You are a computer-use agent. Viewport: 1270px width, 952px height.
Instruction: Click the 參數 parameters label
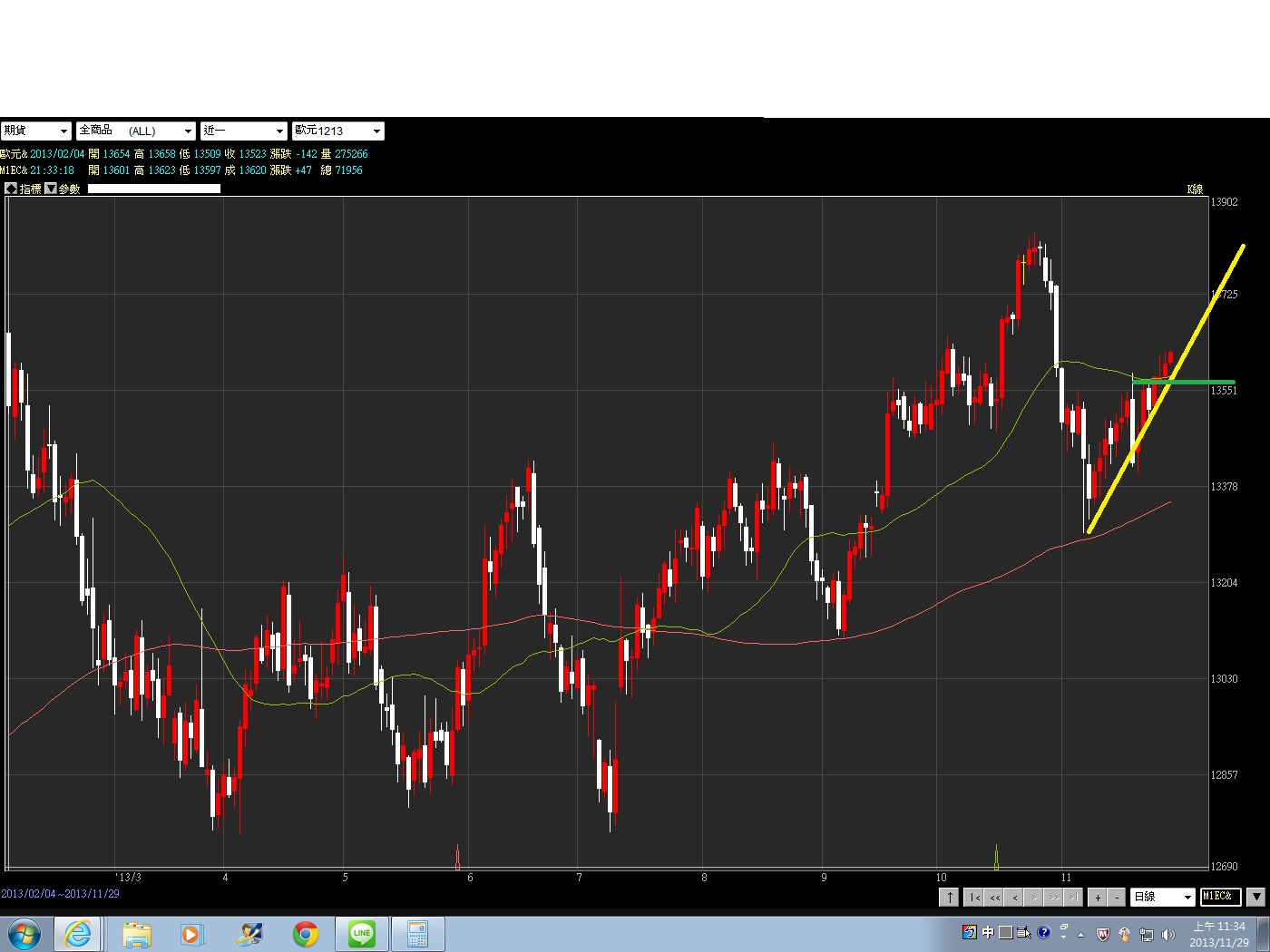[70, 189]
